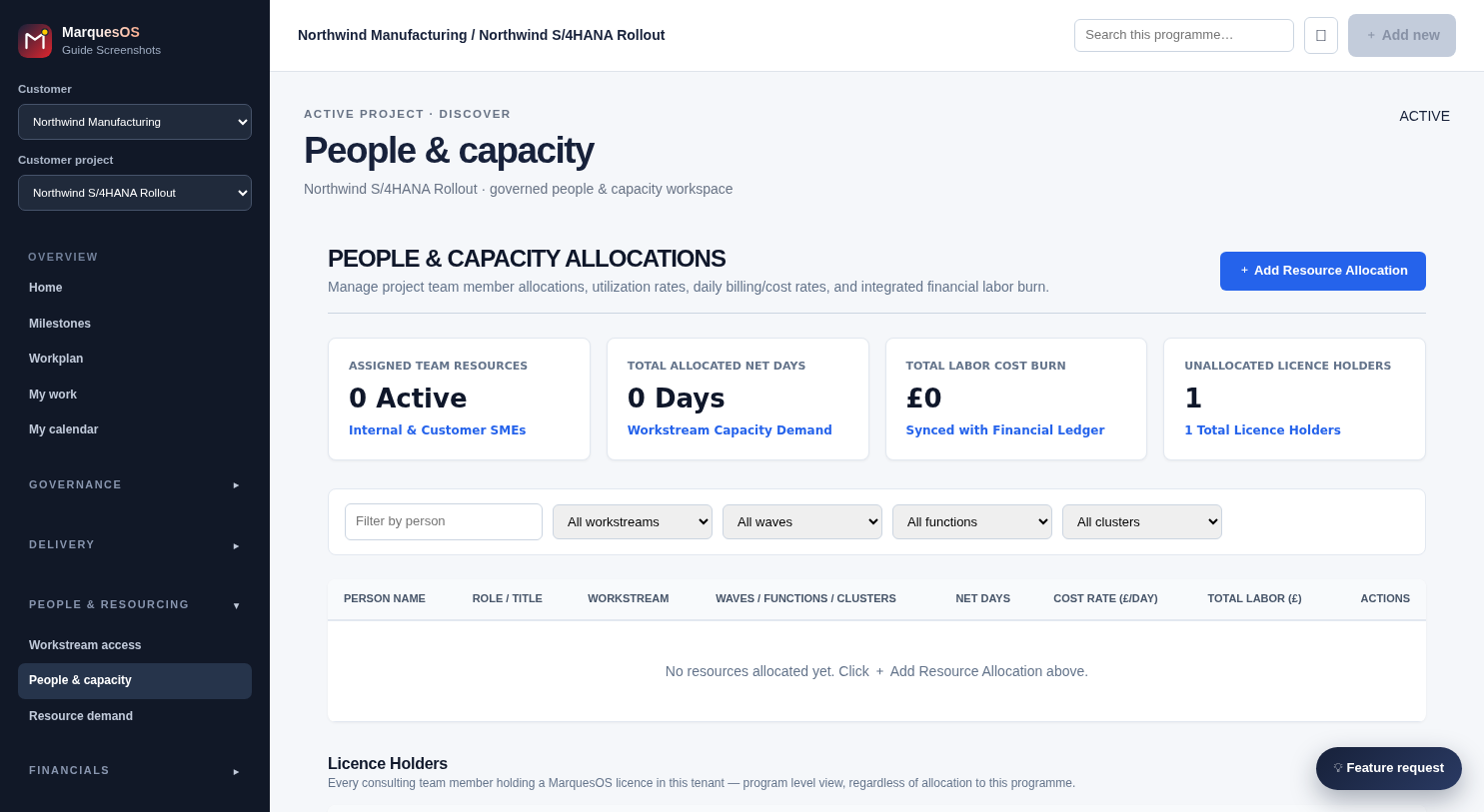This screenshot has height=812, width=1484.
Task: Click the Internal & Customer SMEs link
Action: (x=437, y=430)
